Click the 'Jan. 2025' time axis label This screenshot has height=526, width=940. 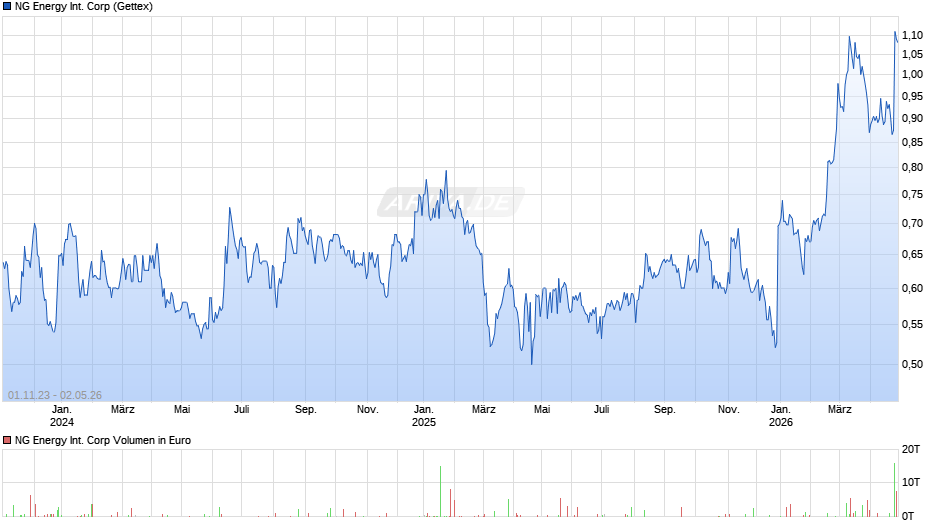click(x=423, y=416)
